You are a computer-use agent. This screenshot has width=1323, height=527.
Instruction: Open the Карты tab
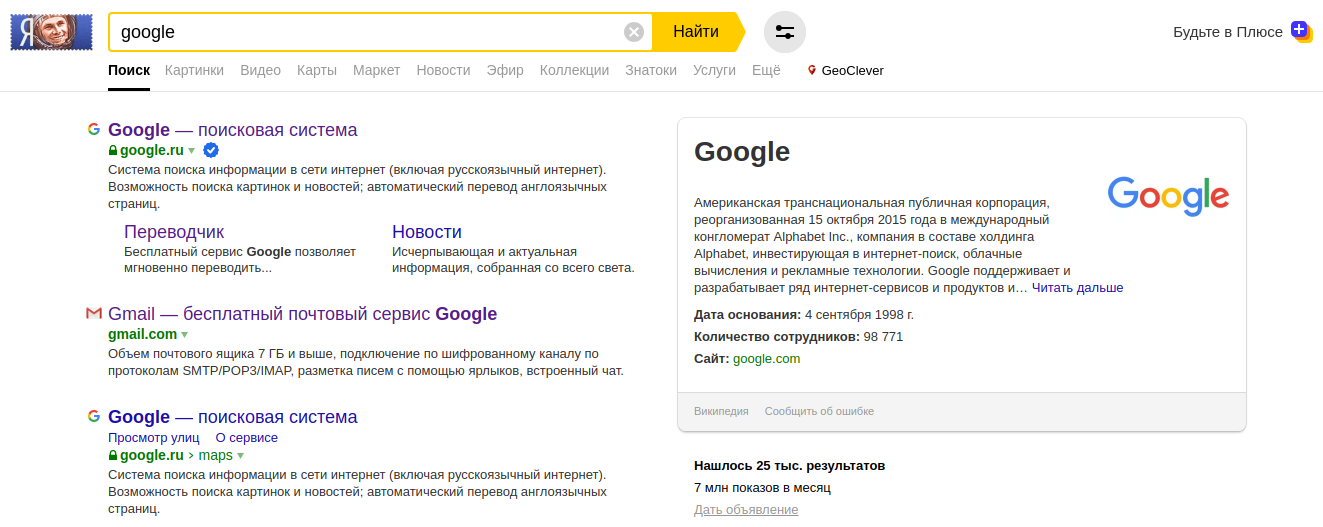(317, 71)
